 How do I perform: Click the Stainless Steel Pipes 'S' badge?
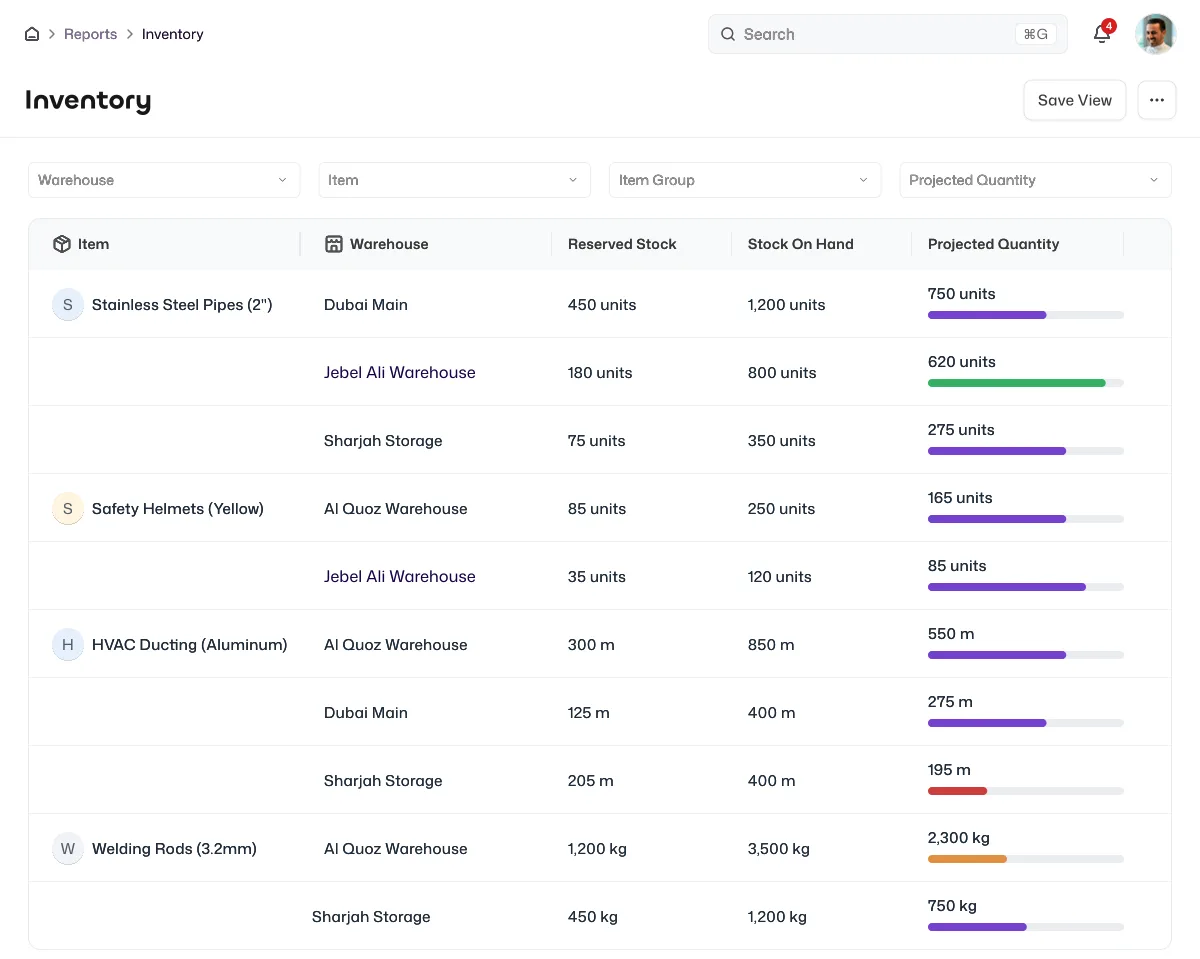pyautogui.click(x=68, y=305)
